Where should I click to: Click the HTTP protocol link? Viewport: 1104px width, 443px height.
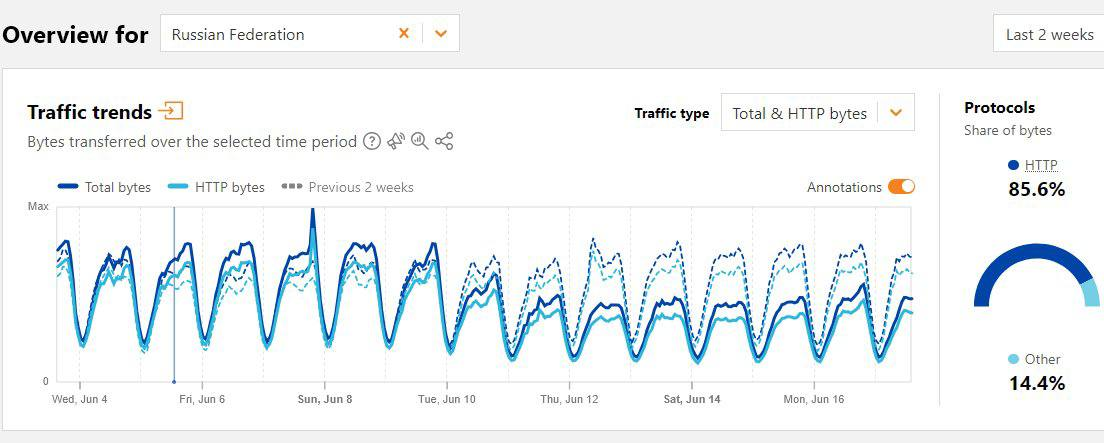tap(1041, 165)
